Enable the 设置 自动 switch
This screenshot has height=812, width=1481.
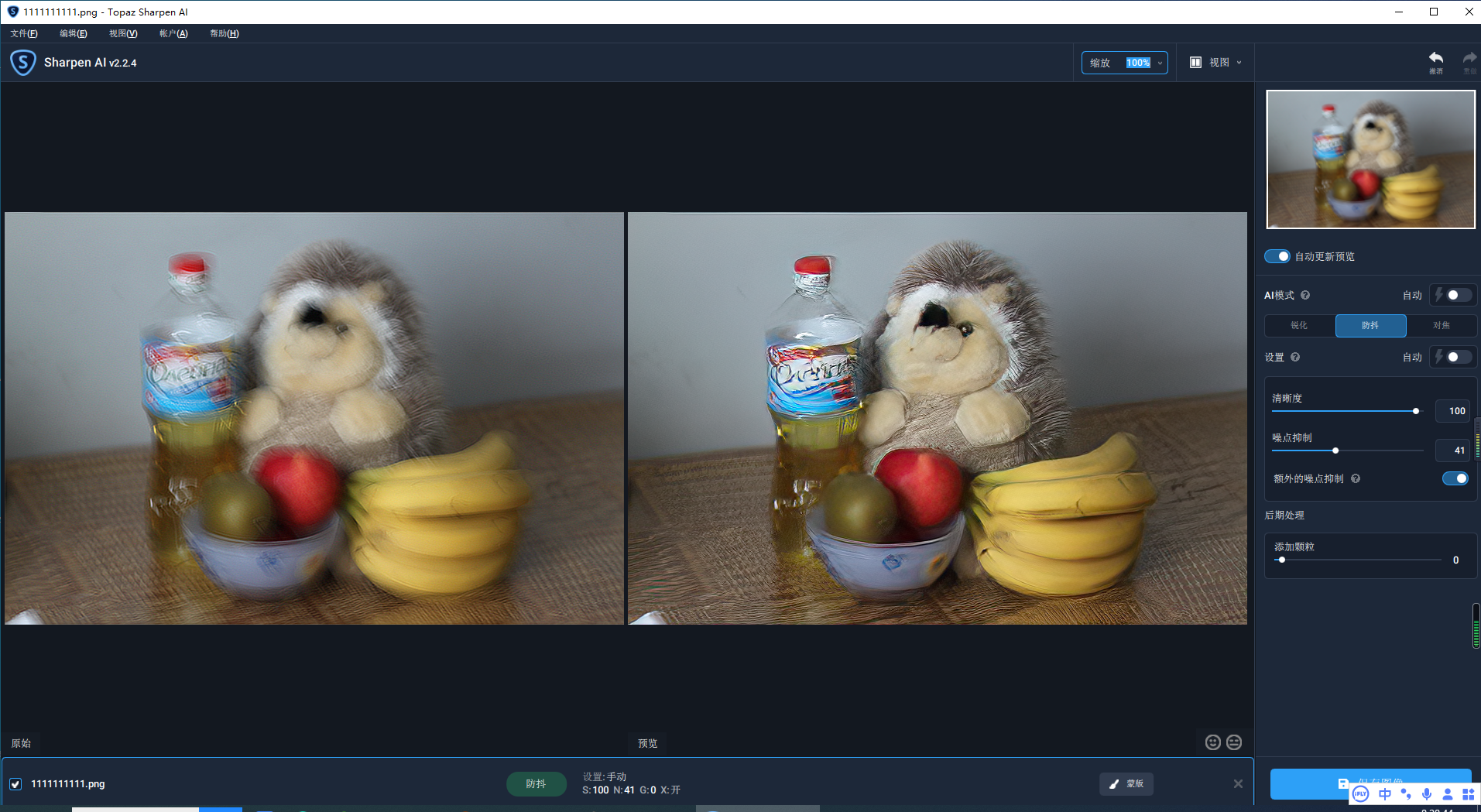(x=1458, y=357)
